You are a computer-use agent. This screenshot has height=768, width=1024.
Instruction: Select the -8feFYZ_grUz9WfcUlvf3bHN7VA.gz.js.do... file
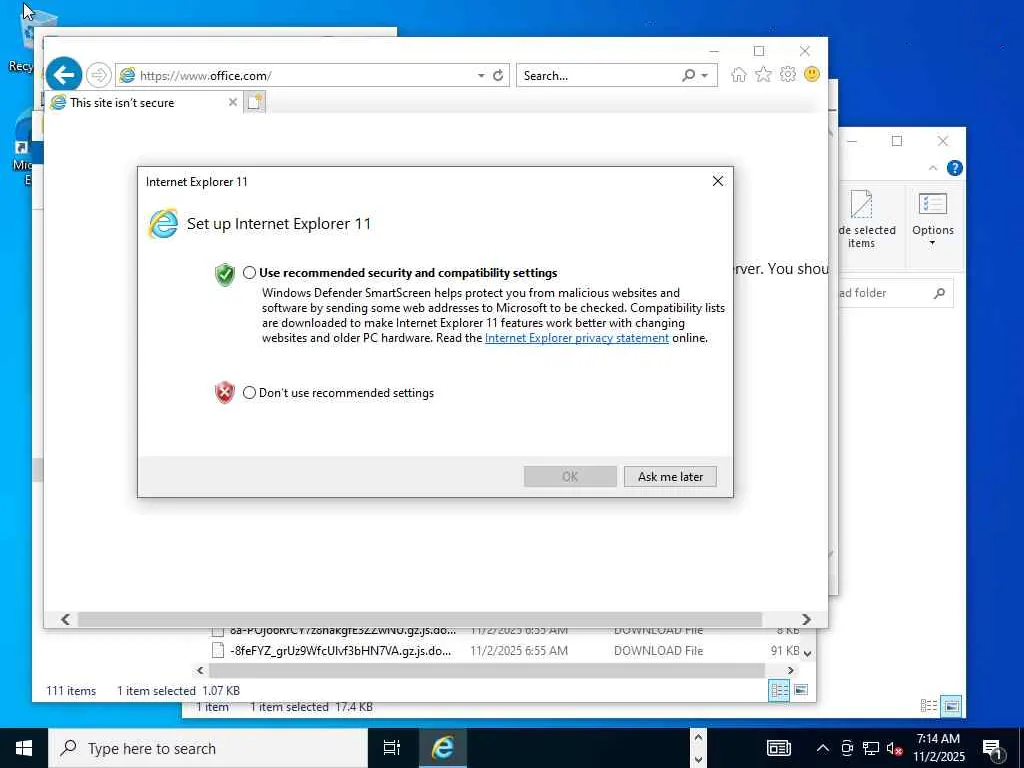tap(340, 650)
